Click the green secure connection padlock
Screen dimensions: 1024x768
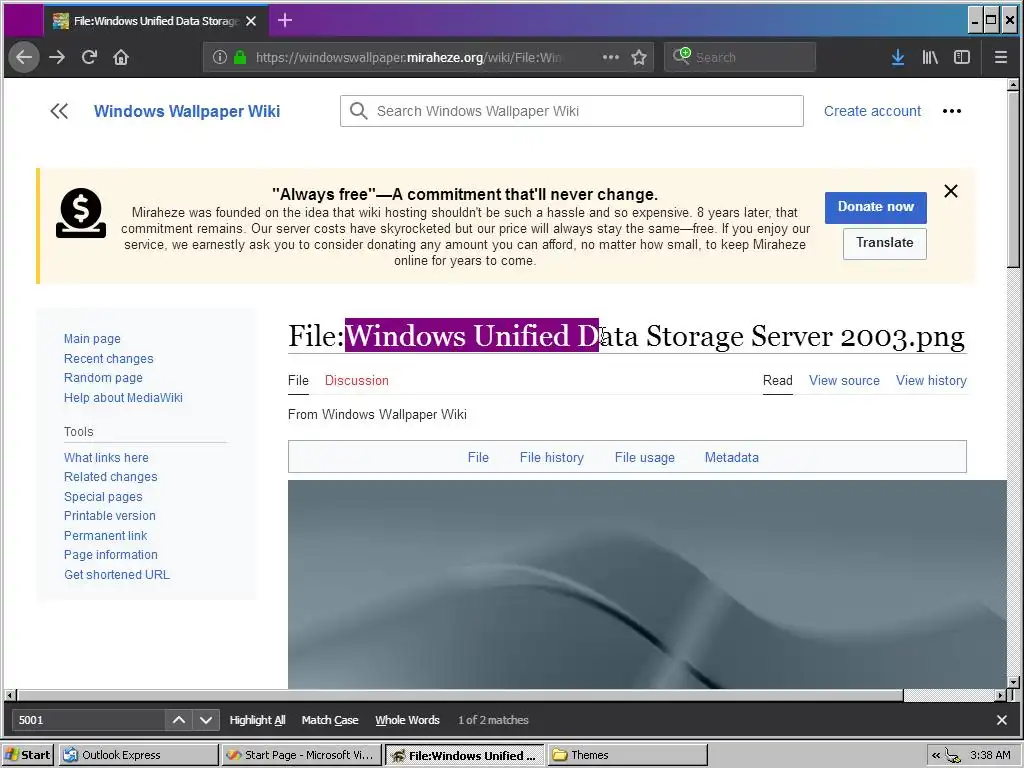coord(240,57)
